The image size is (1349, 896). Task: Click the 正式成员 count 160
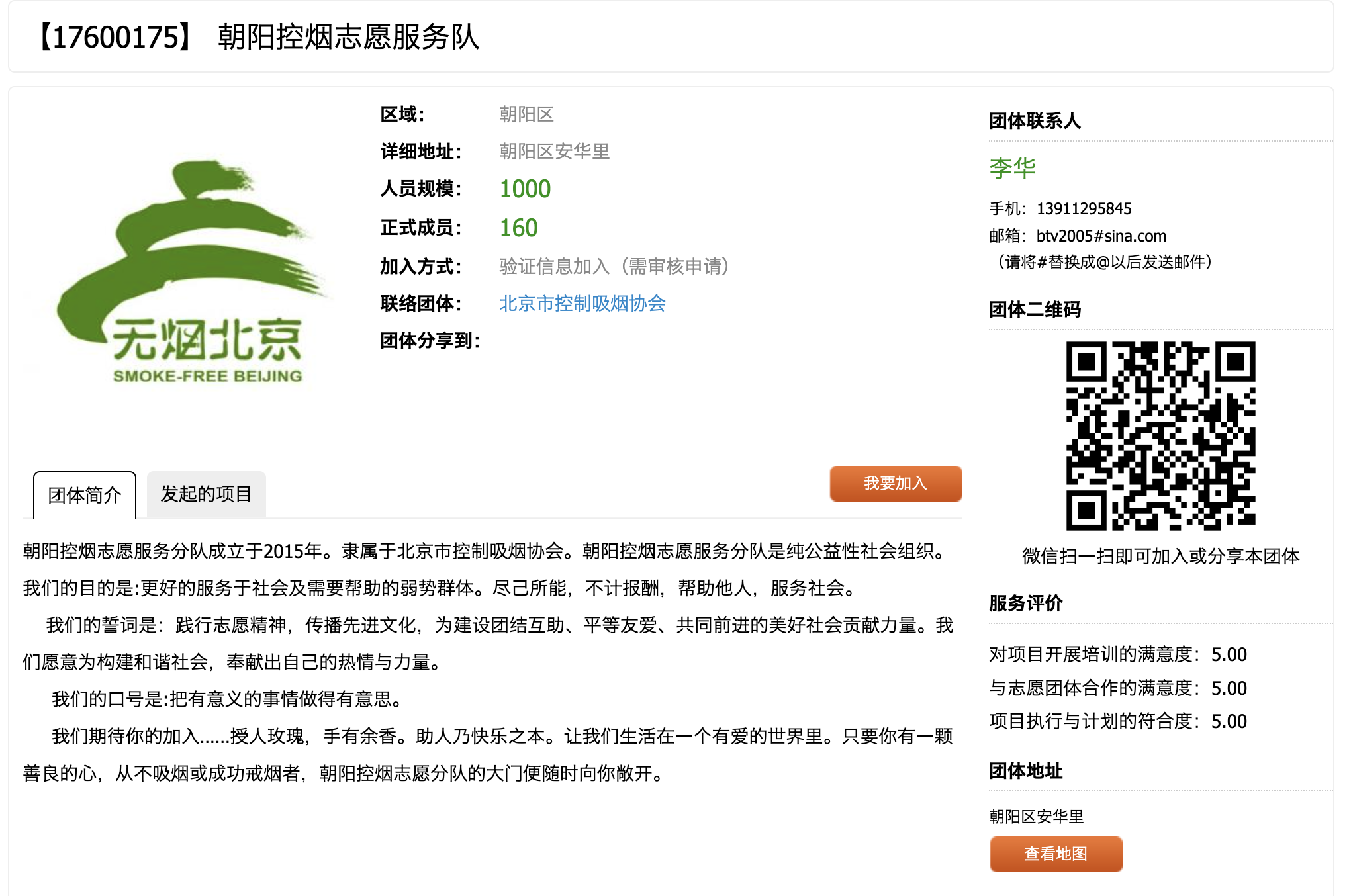[x=518, y=228]
